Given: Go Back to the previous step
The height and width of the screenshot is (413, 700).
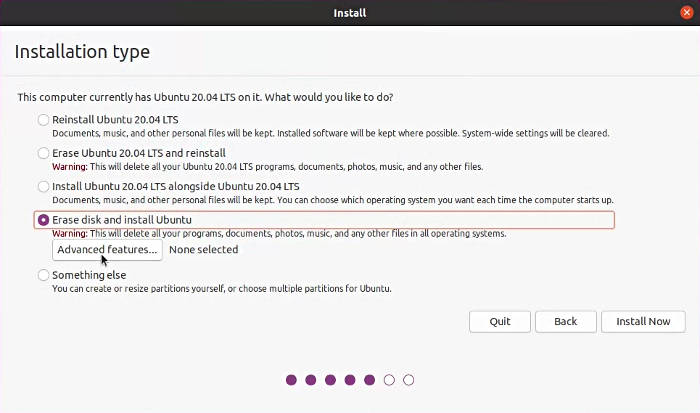Looking at the screenshot, I should [x=566, y=321].
